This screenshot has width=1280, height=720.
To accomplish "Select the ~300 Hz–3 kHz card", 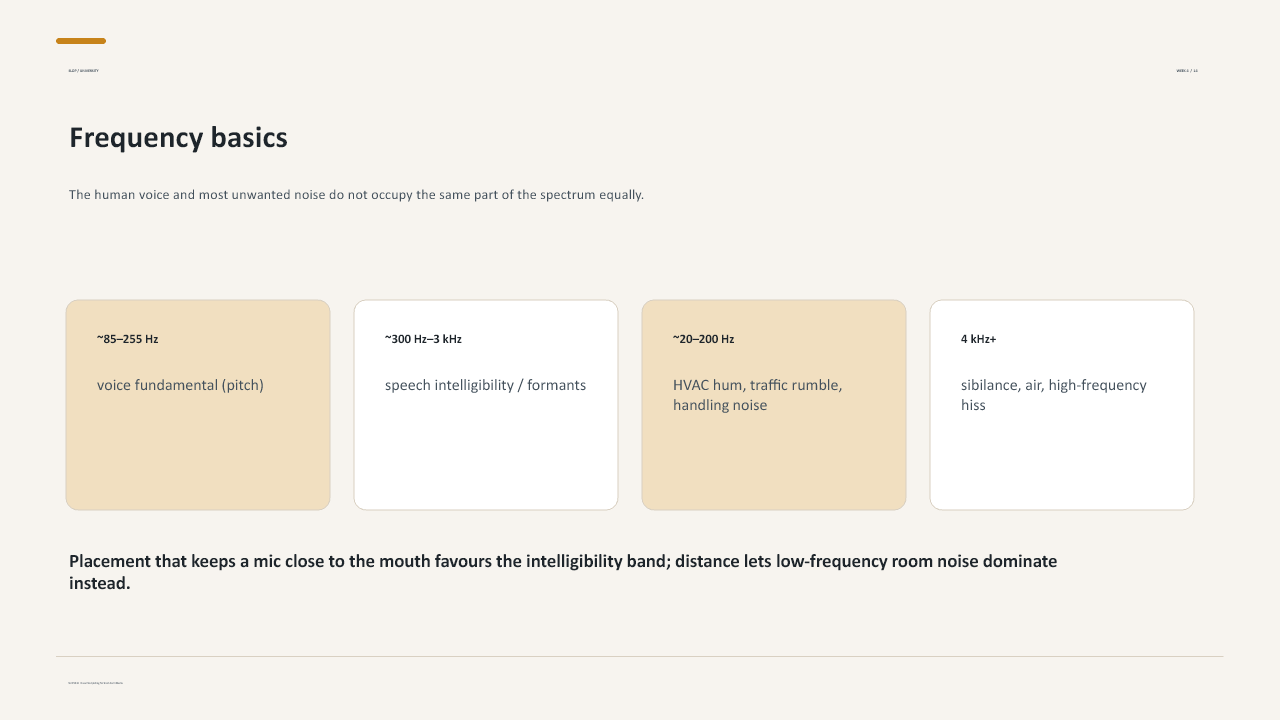I will click(x=486, y=405).
